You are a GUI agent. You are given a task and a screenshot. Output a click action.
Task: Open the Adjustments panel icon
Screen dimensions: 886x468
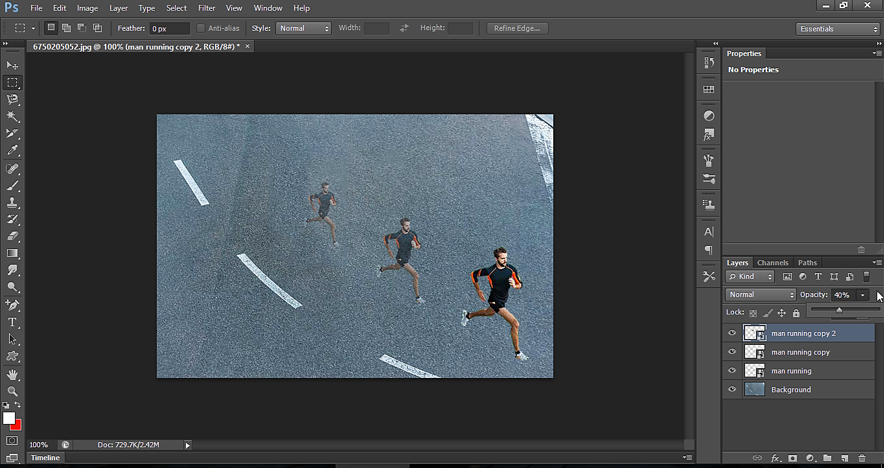pos(709,116)
